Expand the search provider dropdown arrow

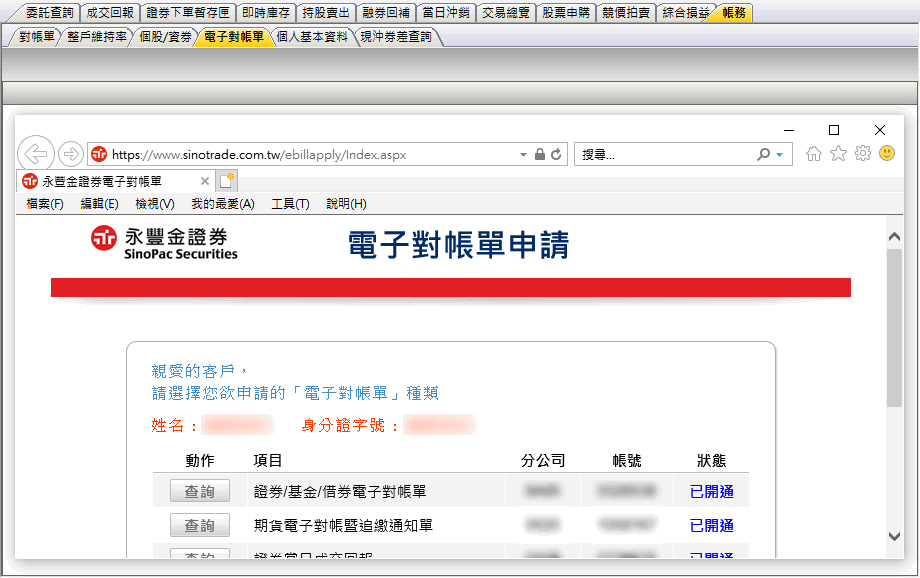click(780, 155)
